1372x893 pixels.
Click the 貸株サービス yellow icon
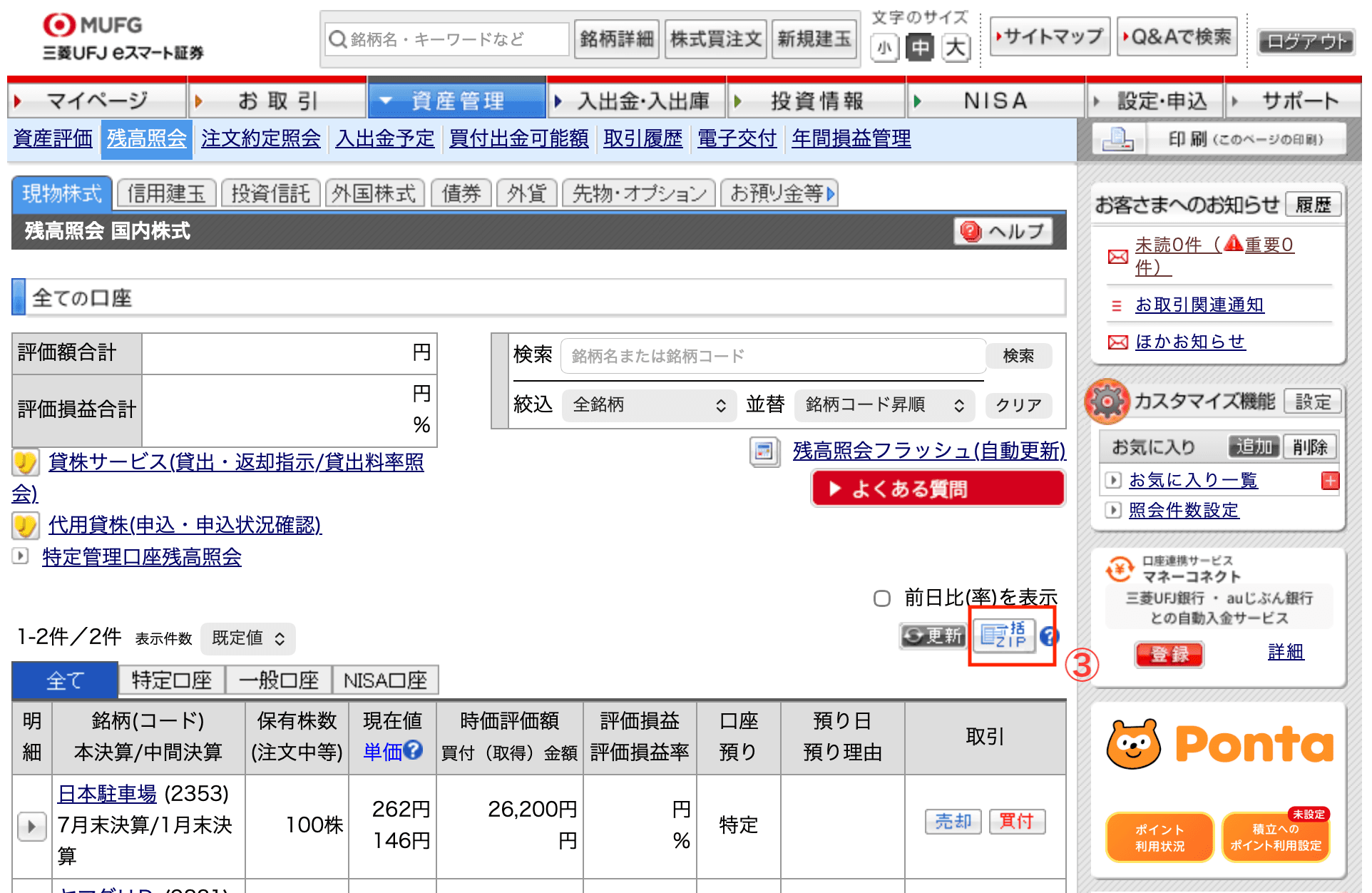25,463
